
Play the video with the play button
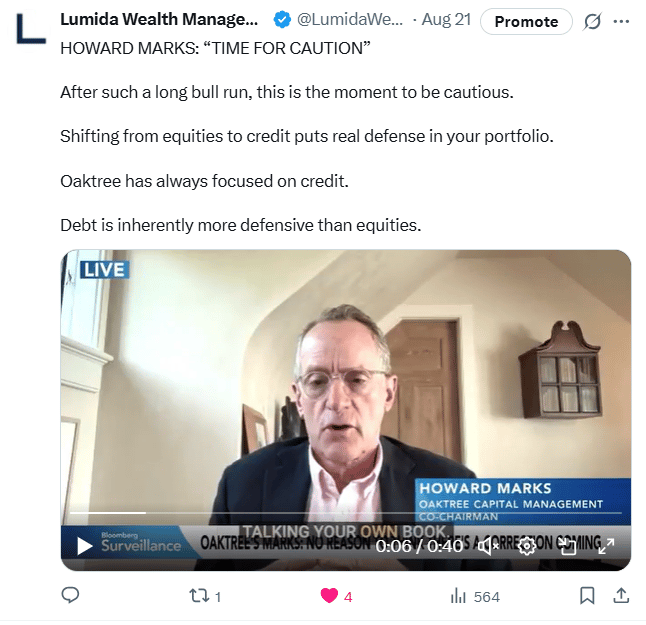point(84,546)
